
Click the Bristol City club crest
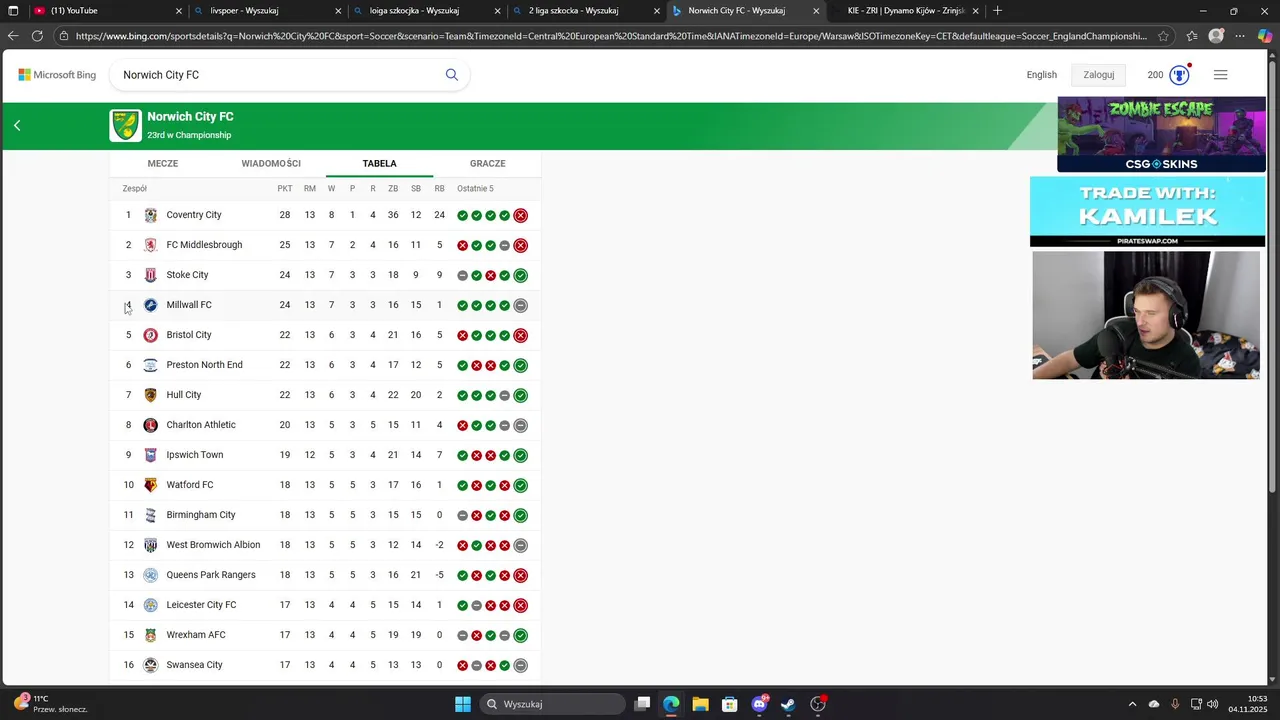[x=151, y=335]
